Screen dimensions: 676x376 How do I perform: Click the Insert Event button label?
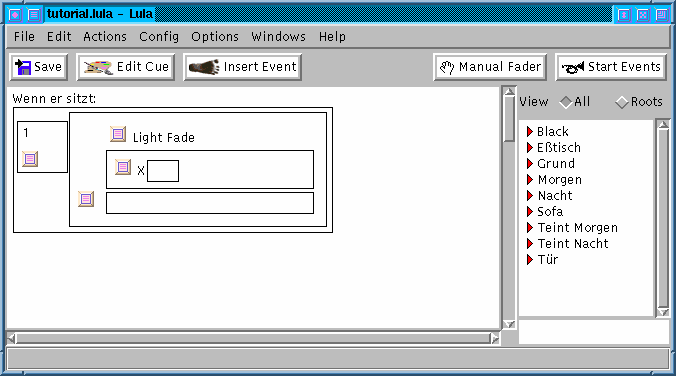tap(260, 67)
